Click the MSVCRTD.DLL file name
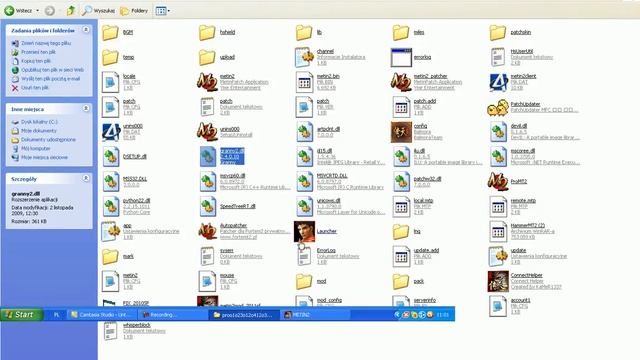 click(332, 176)
